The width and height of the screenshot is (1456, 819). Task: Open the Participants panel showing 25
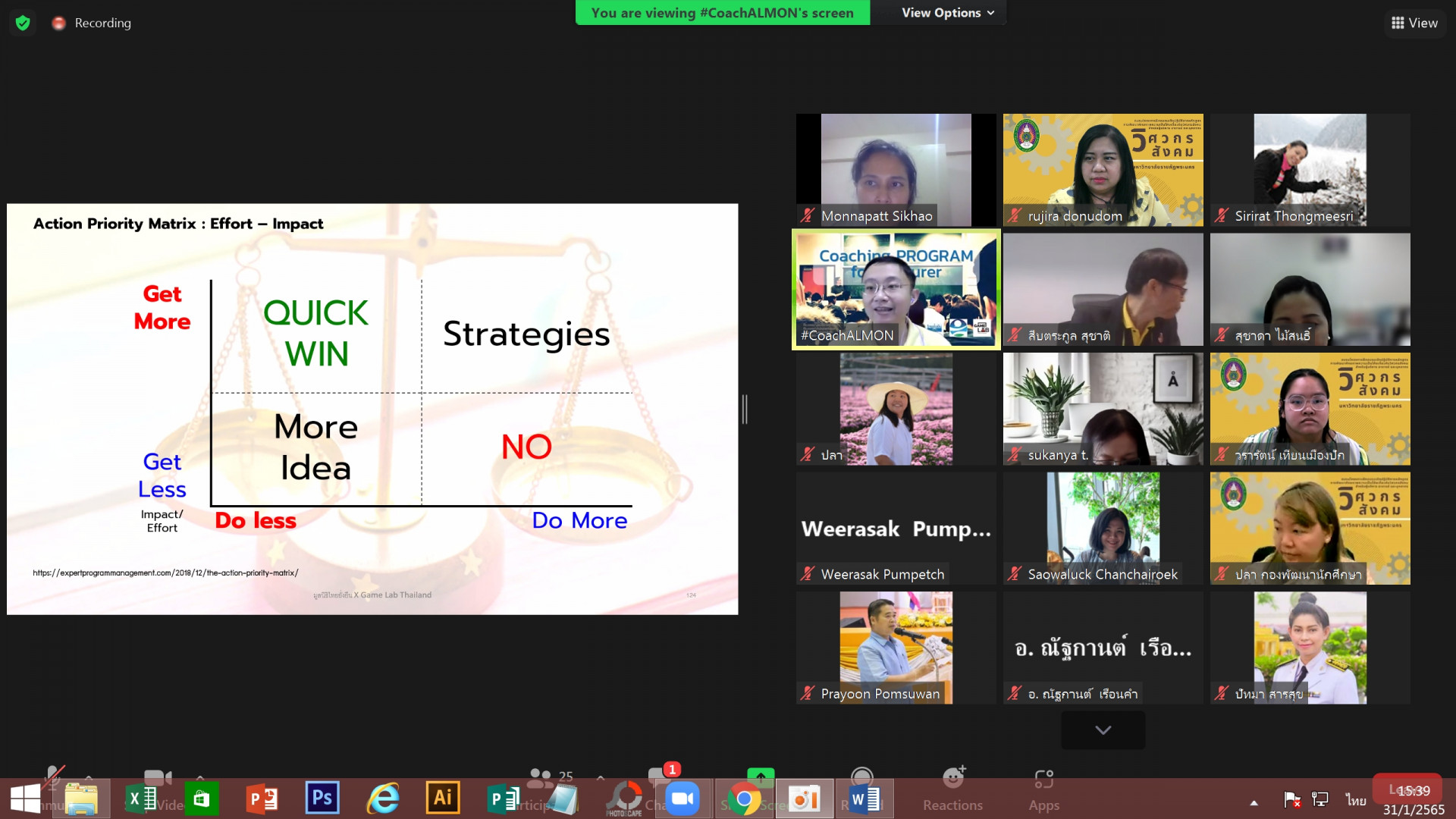click(x=551, y=777)
